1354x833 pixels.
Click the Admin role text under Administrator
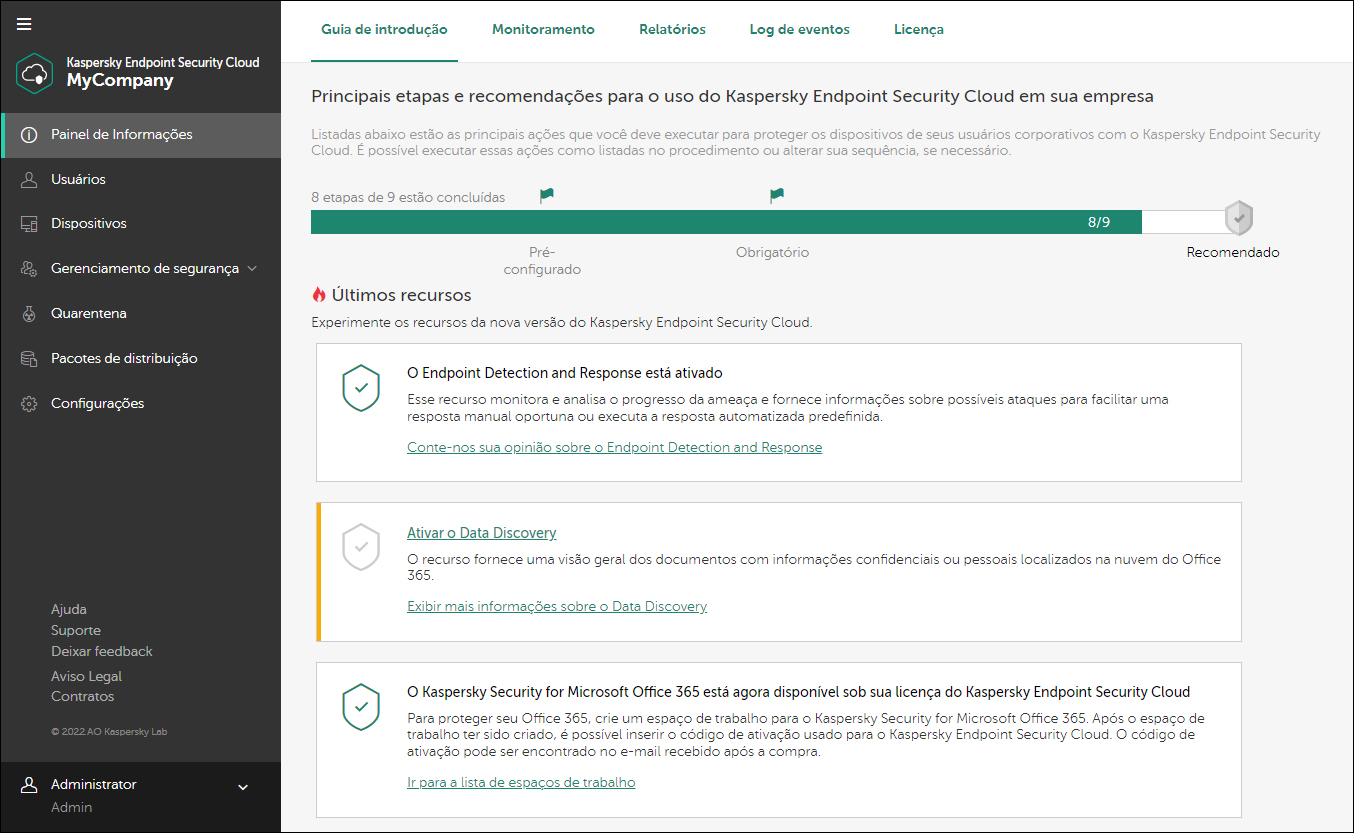(x=71, y=807)
